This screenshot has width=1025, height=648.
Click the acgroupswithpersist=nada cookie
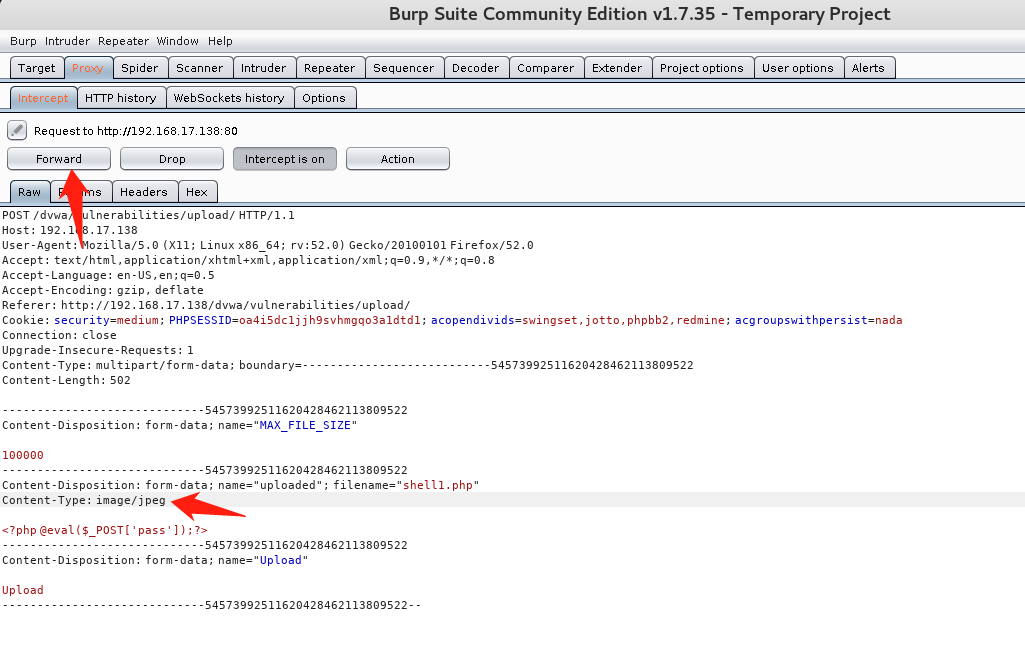(x=818, y=320)
